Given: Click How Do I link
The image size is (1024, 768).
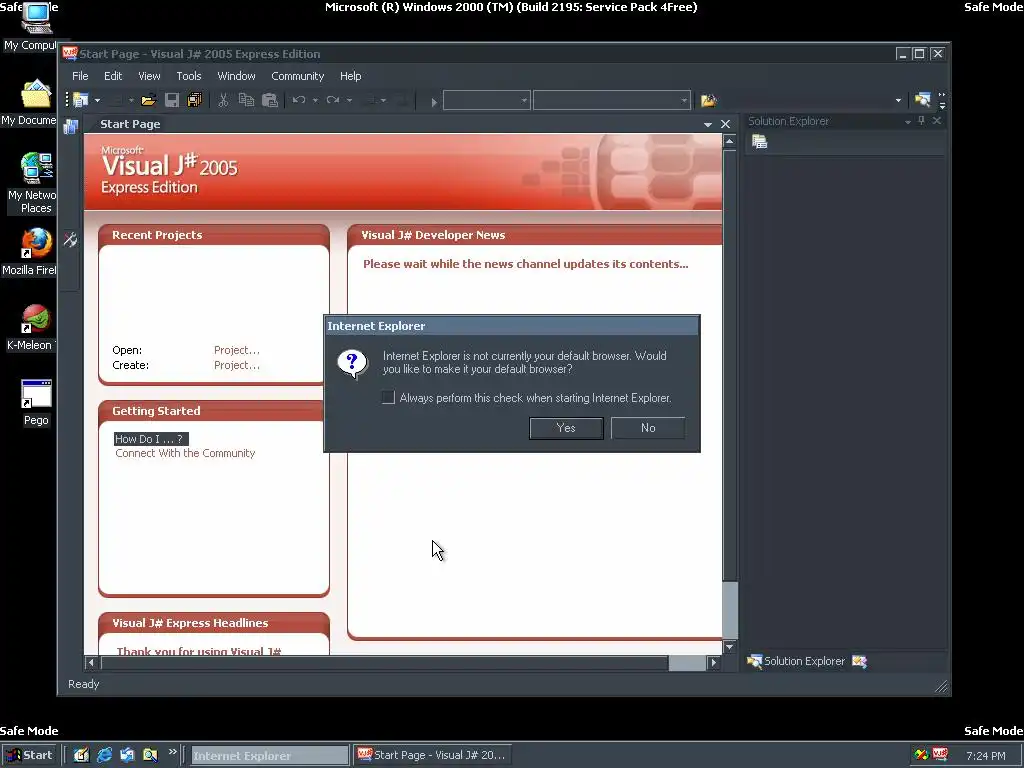Looking at the screenshot, I should click(151, 439).
